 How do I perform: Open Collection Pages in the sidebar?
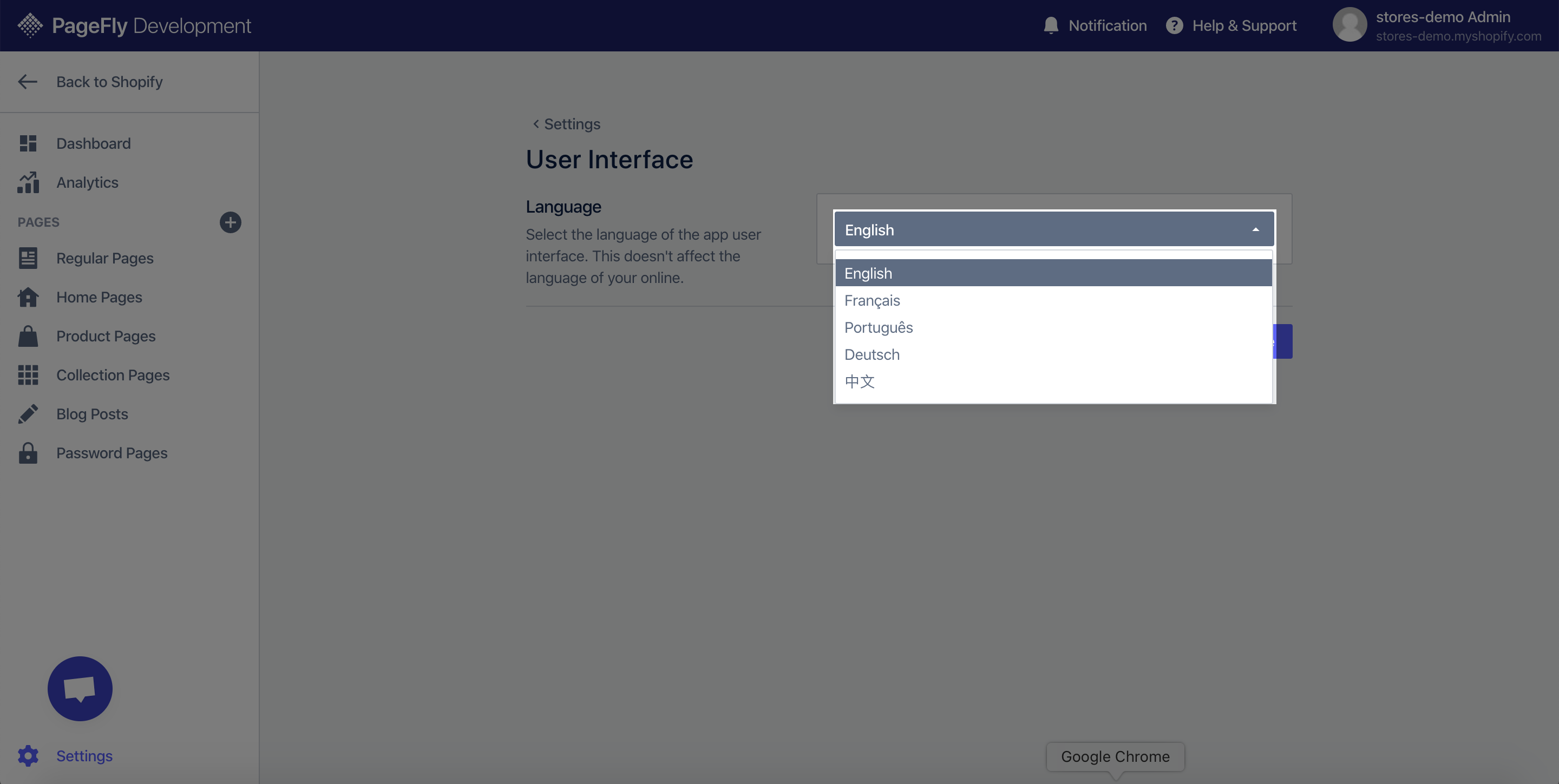point(113,375)
